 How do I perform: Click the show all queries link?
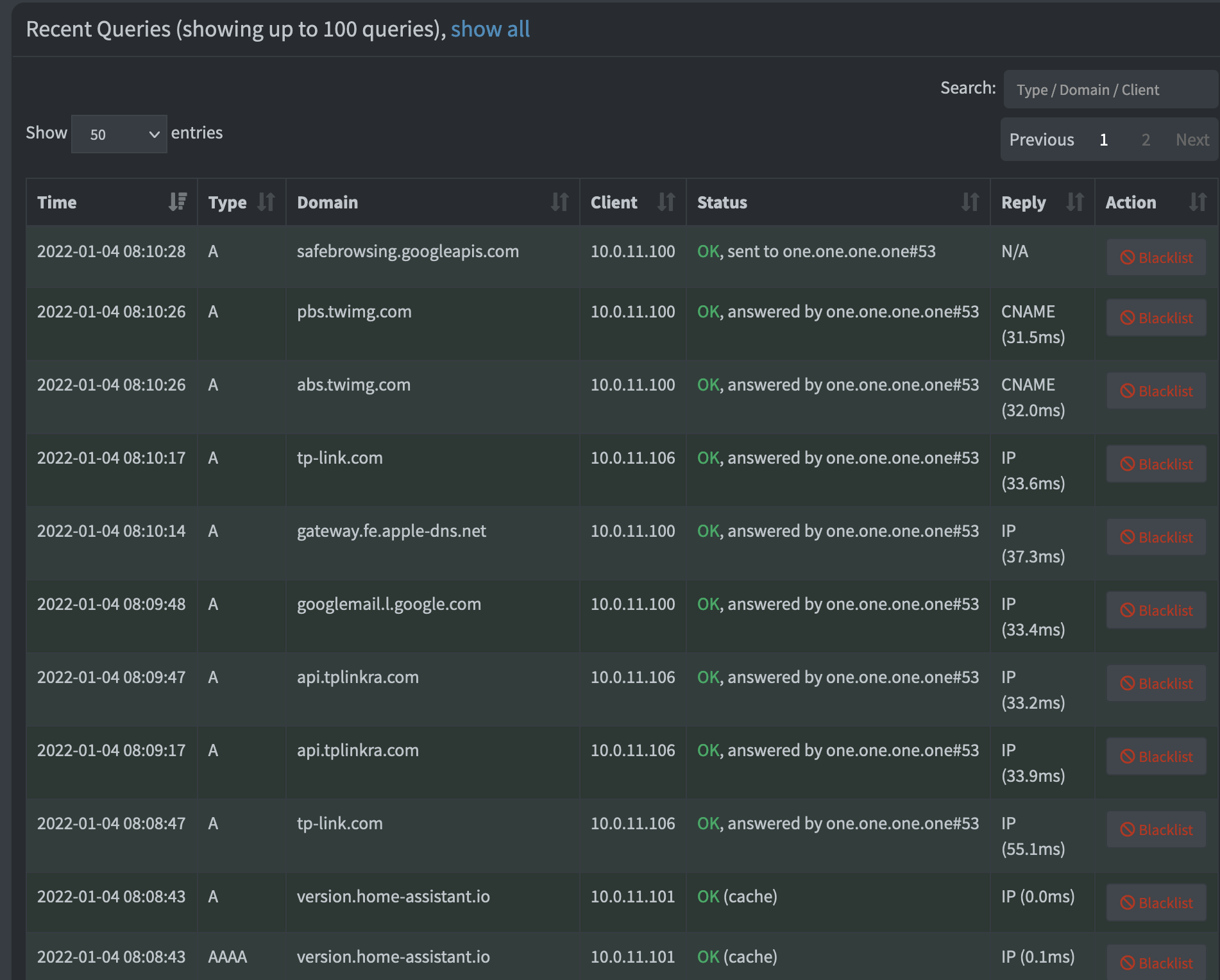click(490, 29)
